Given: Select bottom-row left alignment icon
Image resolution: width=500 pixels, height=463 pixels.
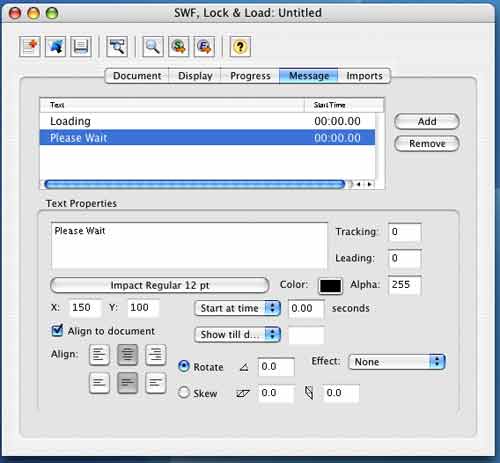Looking at the screenshot, I should (x=99, y=383).
